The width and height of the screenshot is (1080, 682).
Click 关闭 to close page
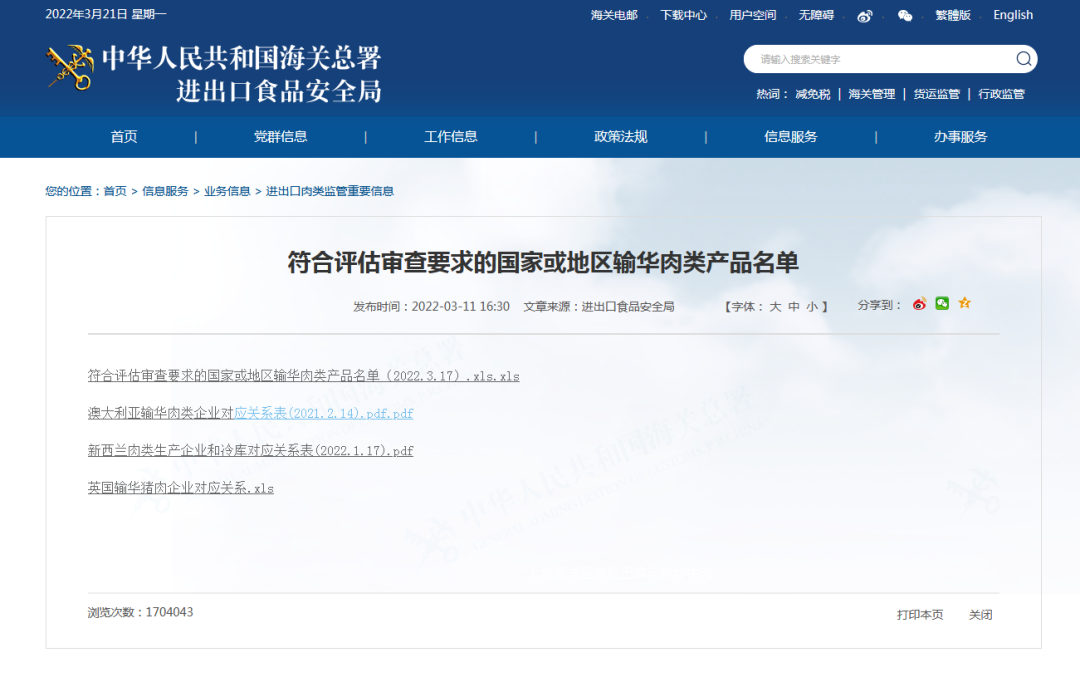[x=981, y=614]
